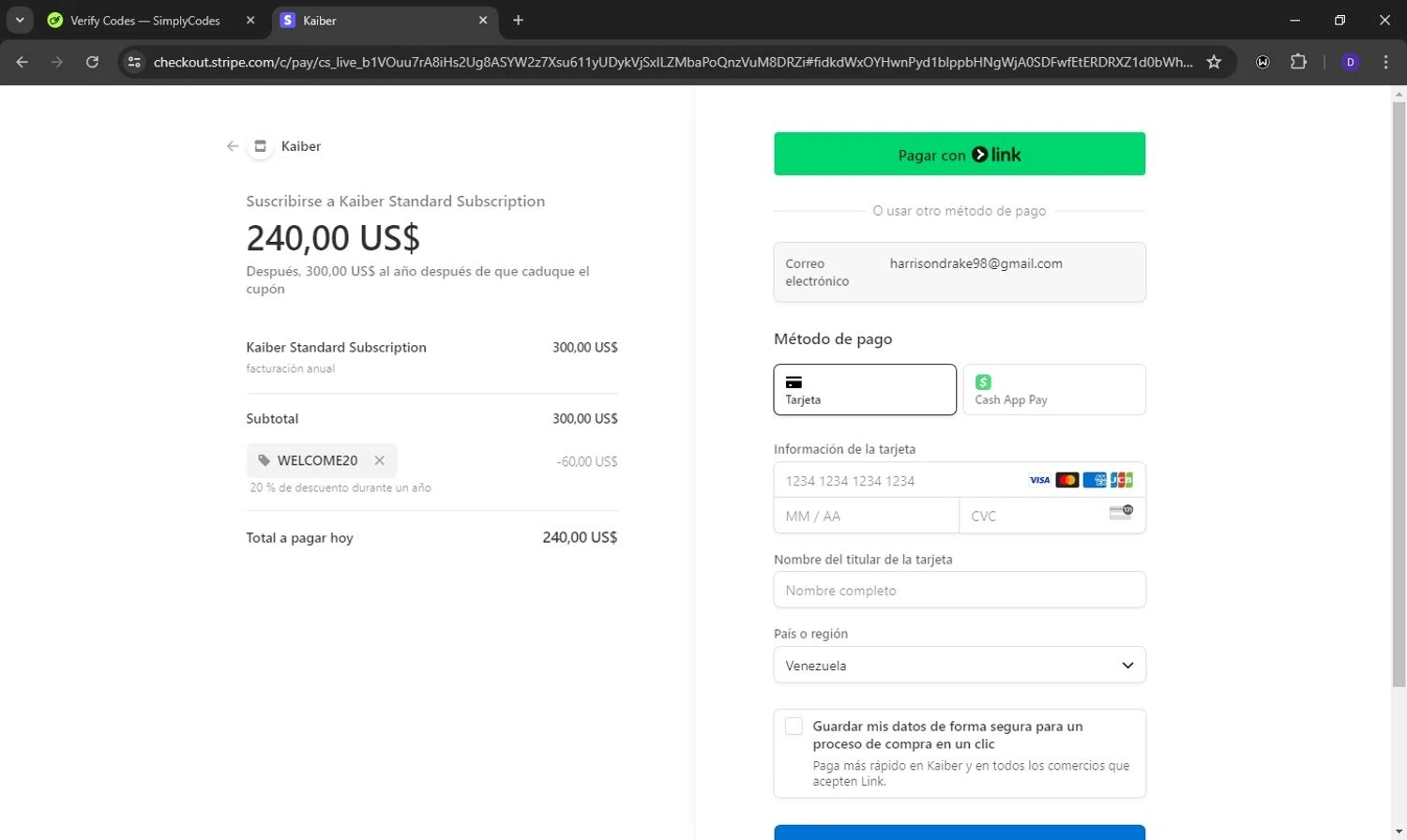Restore down the browser window
The image size is (1407, 840).
coord(1339,21)
